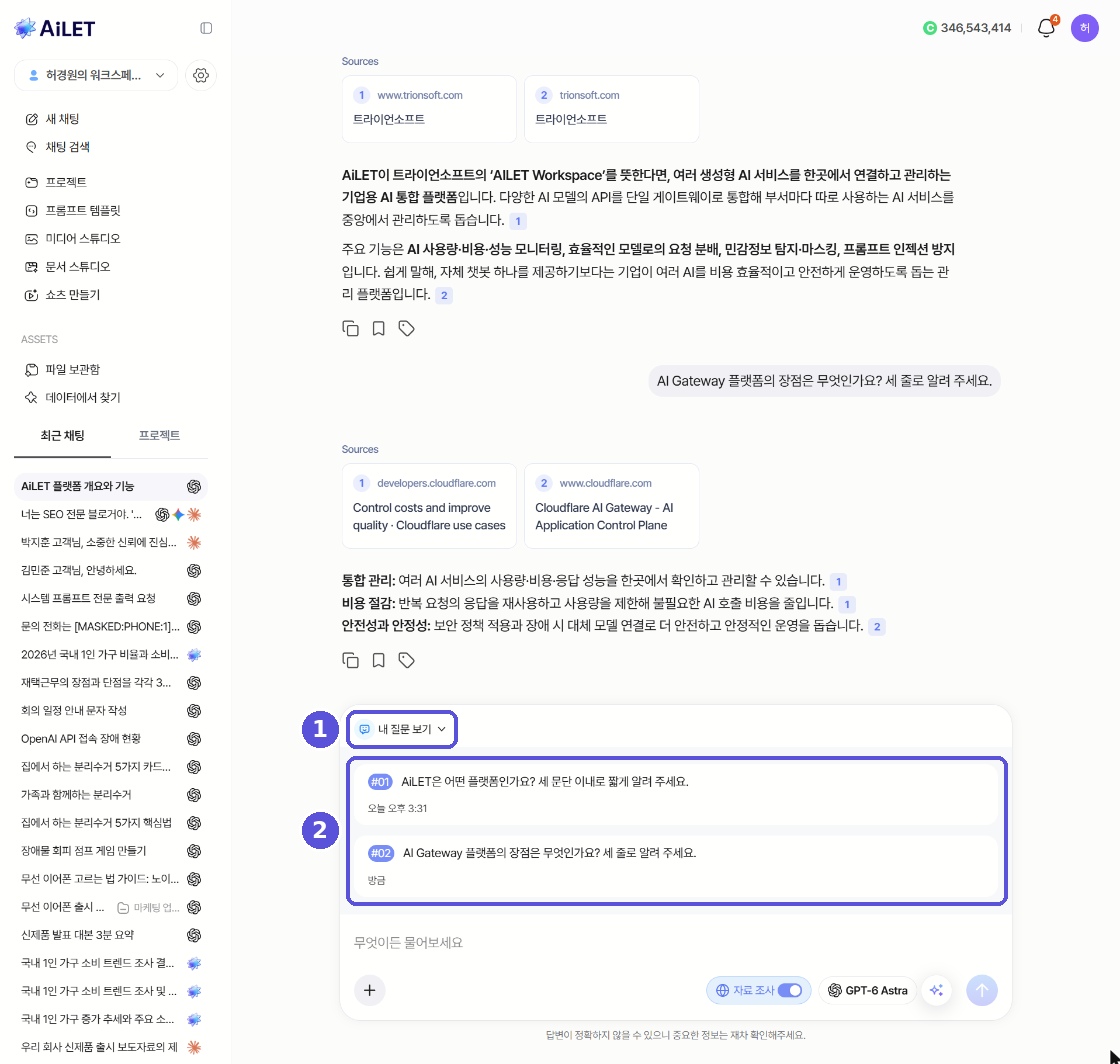The image size is (1120, 1064).
Task: Open chat '신제품 발표 대본 3분 요약'
Action: click(x=111, y=935)
